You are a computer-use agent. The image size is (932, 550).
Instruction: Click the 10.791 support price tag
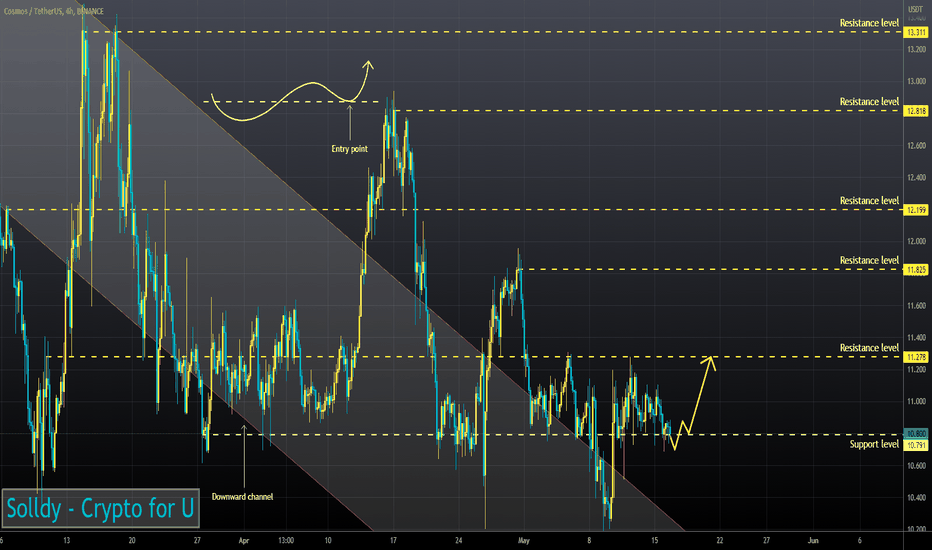click(x=915, y=445)
